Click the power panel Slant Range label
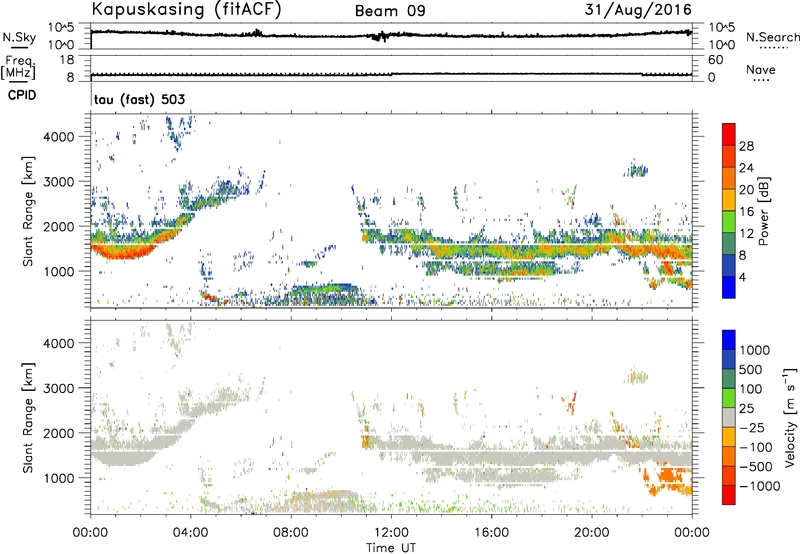 [27, 211]
